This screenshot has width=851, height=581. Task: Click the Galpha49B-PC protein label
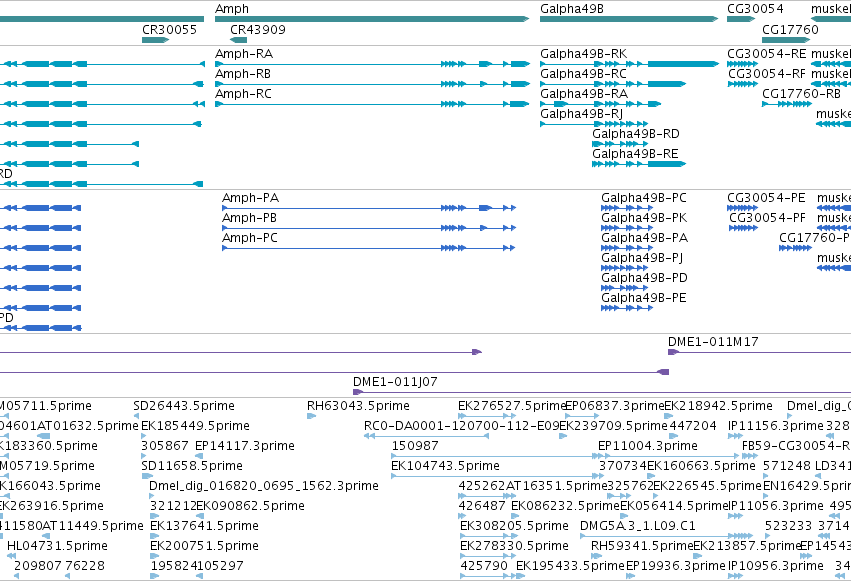(644, 198)
